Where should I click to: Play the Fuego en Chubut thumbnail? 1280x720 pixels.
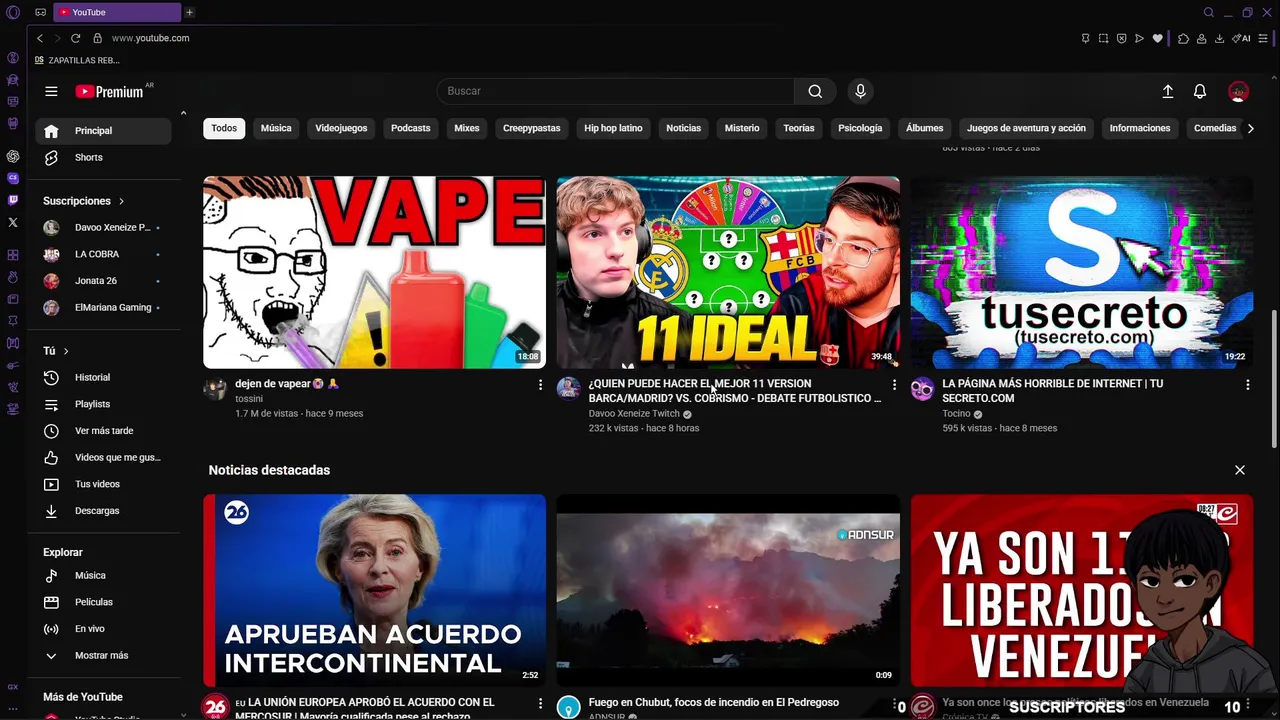[728, 590]
